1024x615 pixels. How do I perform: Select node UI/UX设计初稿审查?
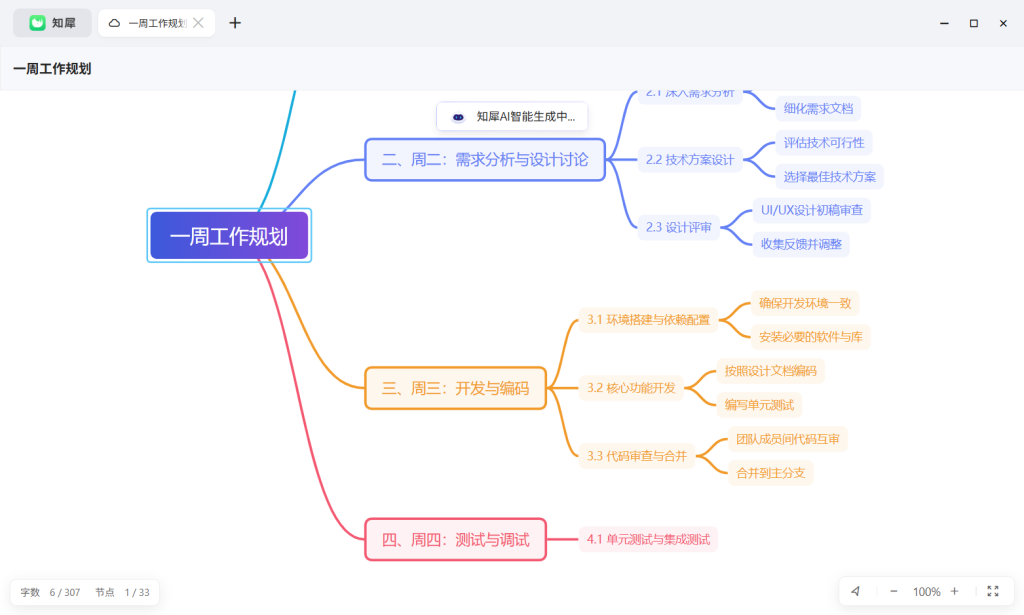pos(812,210)
